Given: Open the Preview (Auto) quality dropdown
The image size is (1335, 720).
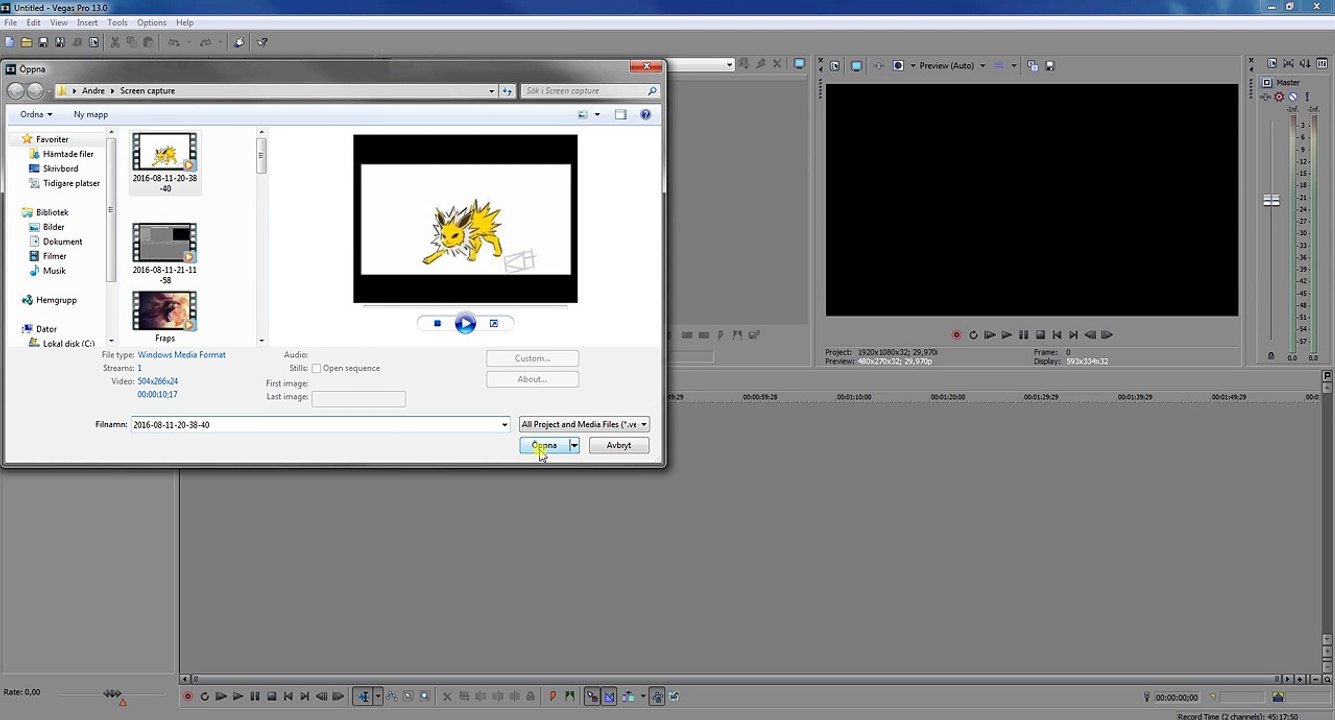Looking at the screenshot, I should click(x=951, y=65).
